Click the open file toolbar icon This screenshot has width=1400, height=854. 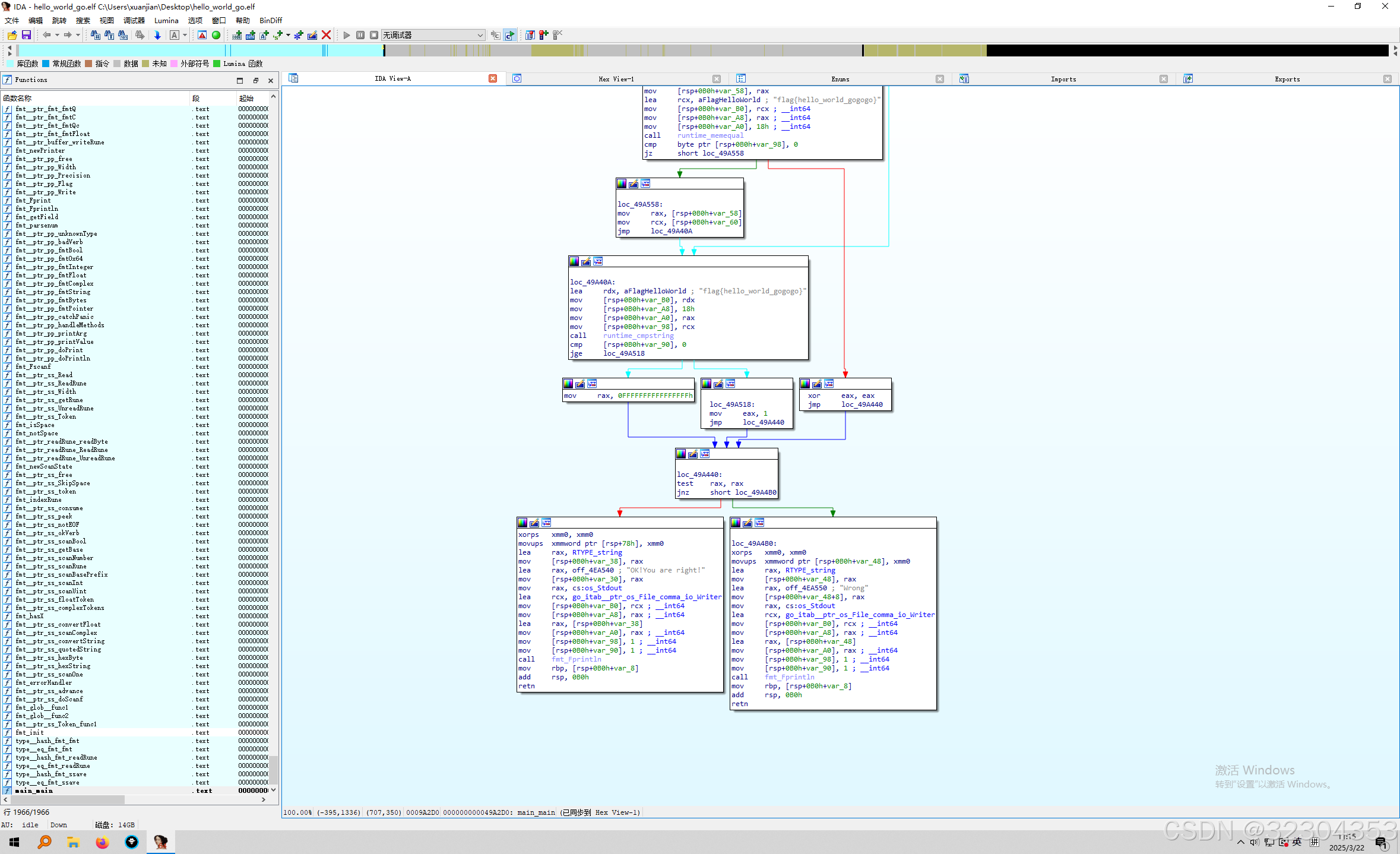(12, 35)
